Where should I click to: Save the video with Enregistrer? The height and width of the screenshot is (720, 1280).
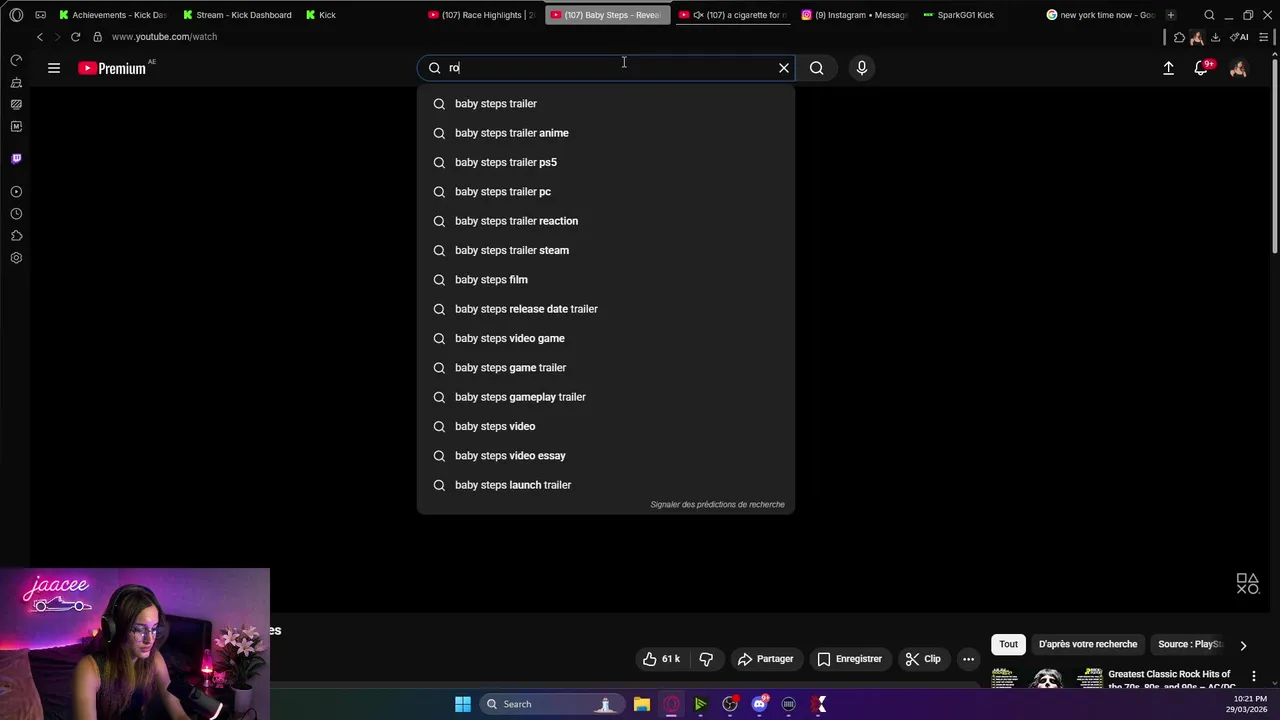[849, 659]
